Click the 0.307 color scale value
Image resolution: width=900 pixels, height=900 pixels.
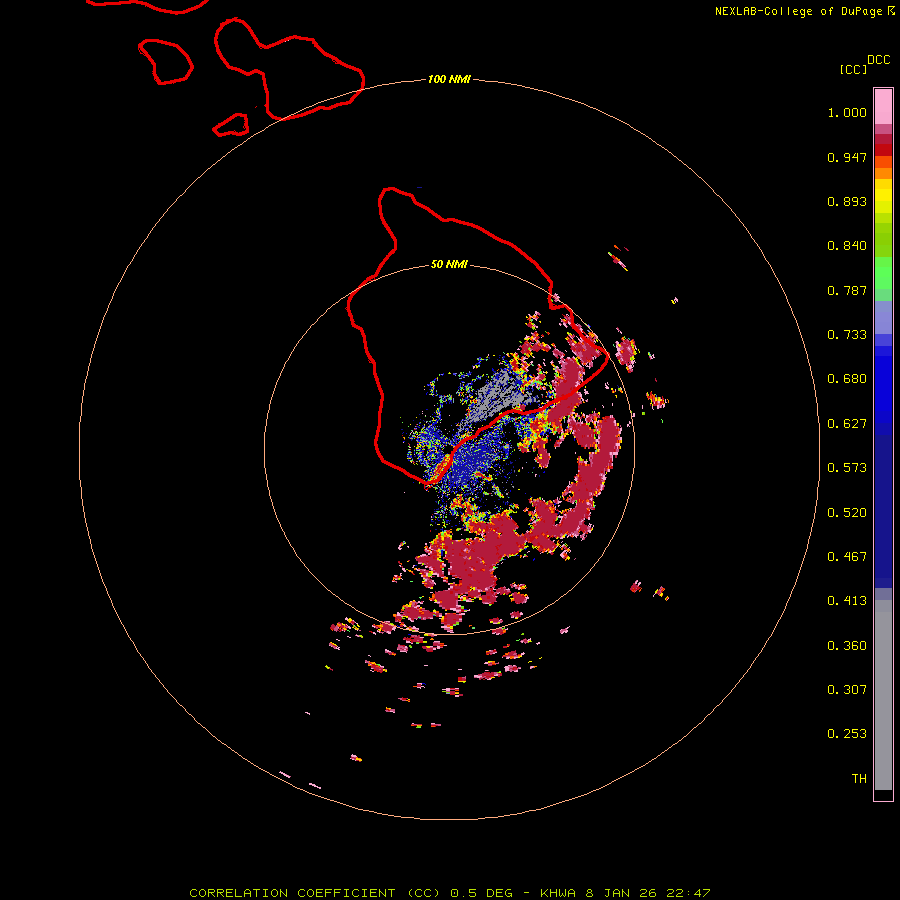tap(847, 690)
